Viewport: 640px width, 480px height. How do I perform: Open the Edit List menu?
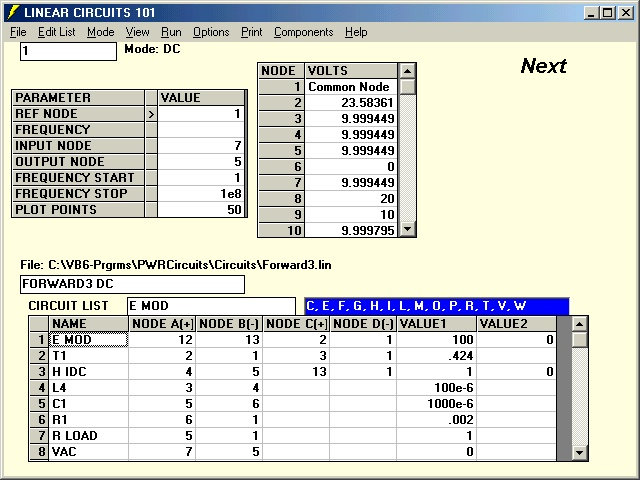click(56, 32)
